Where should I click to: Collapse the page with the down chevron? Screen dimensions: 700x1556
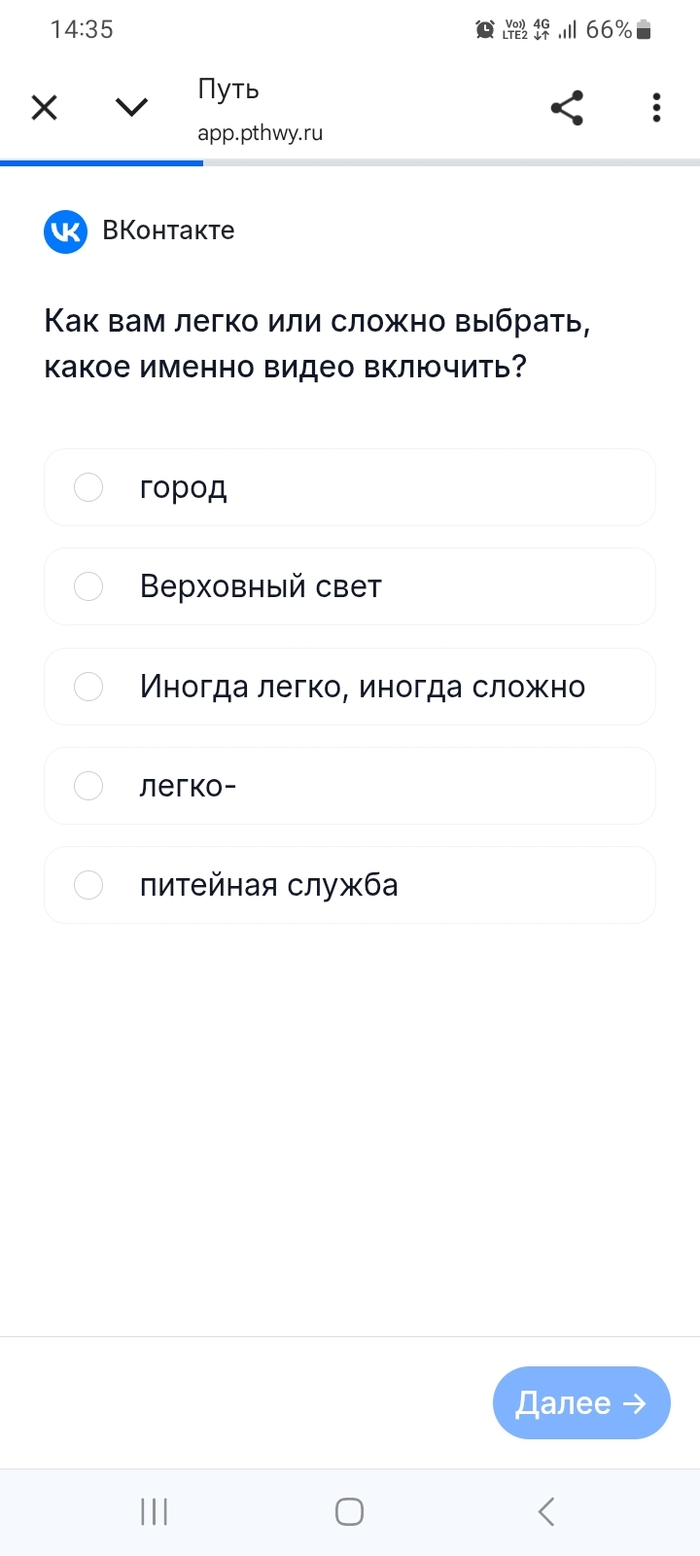(x=131, y=107)
